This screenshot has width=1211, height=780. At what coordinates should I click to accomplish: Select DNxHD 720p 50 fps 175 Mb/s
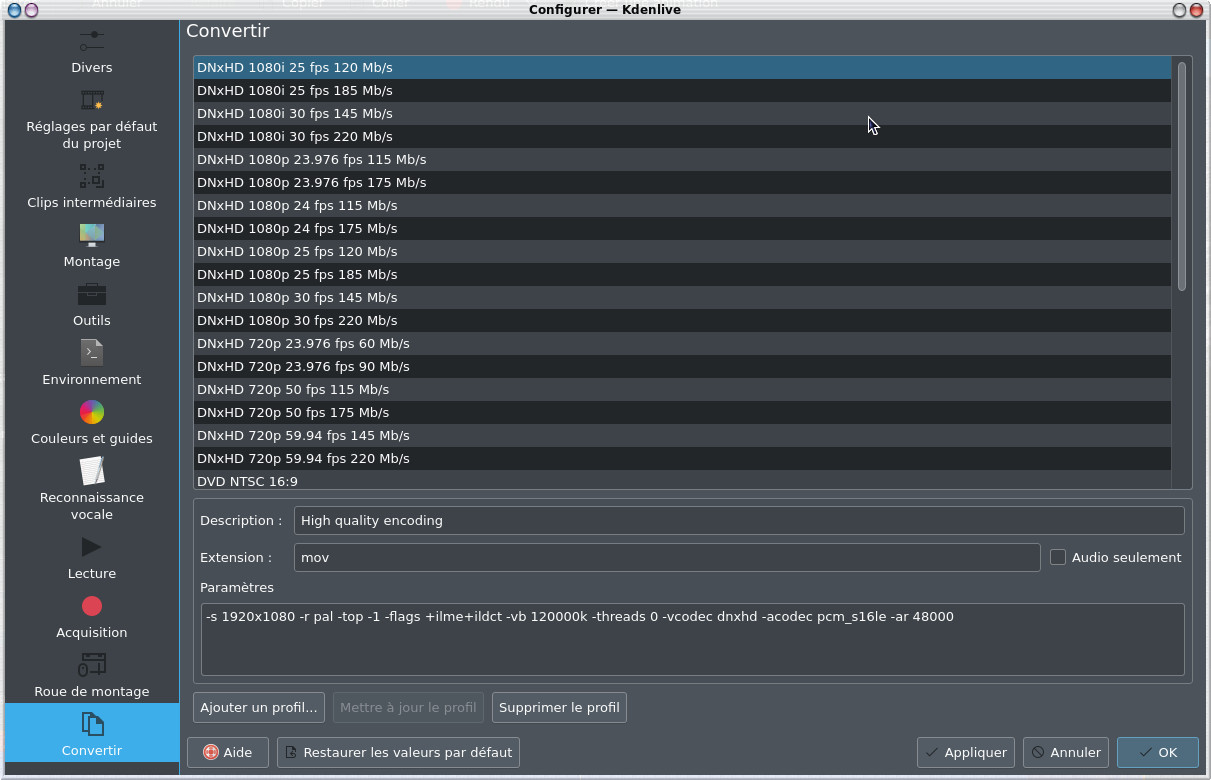pyautogui.click(x=682, y=412)
